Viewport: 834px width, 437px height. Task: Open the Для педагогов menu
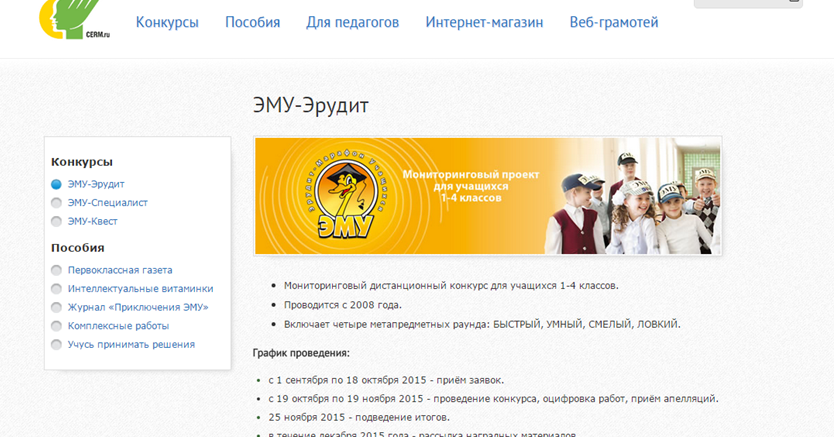pyautogui.click(x=353, y=22)
